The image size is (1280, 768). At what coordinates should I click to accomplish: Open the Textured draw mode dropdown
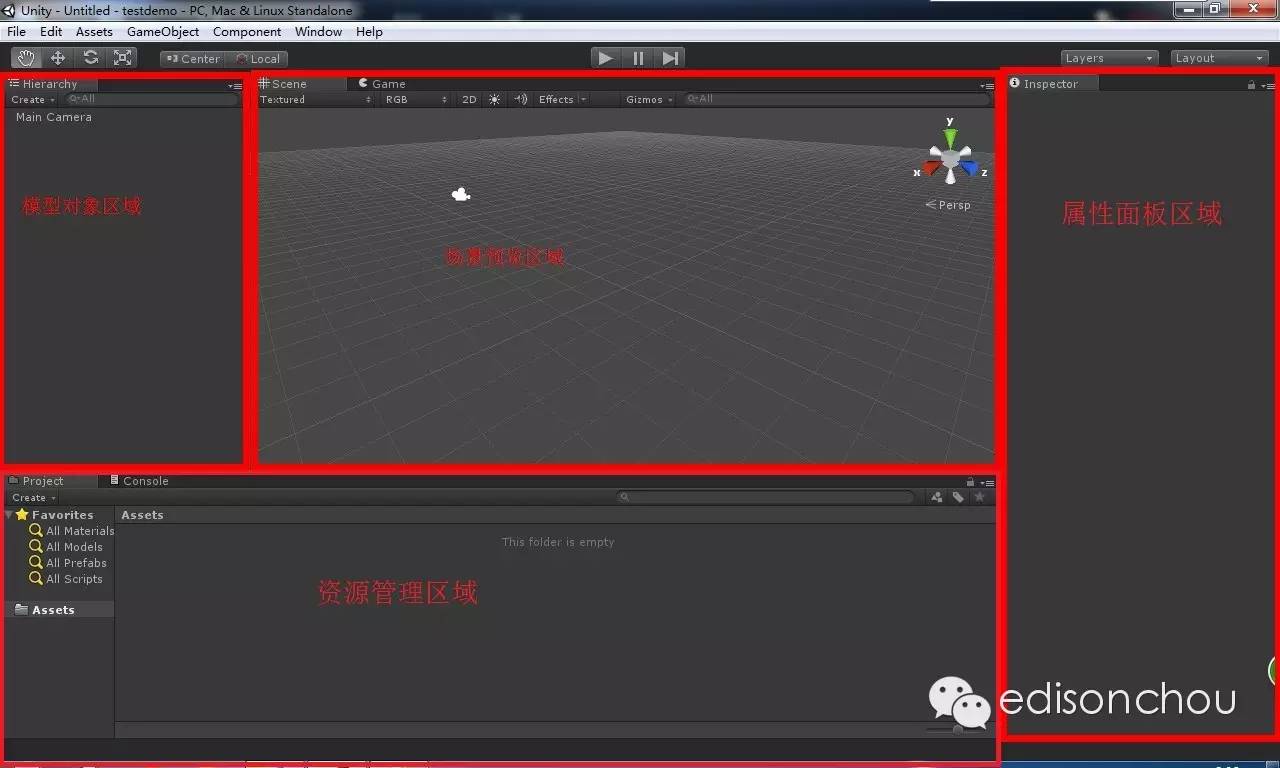tap(315, 99)
